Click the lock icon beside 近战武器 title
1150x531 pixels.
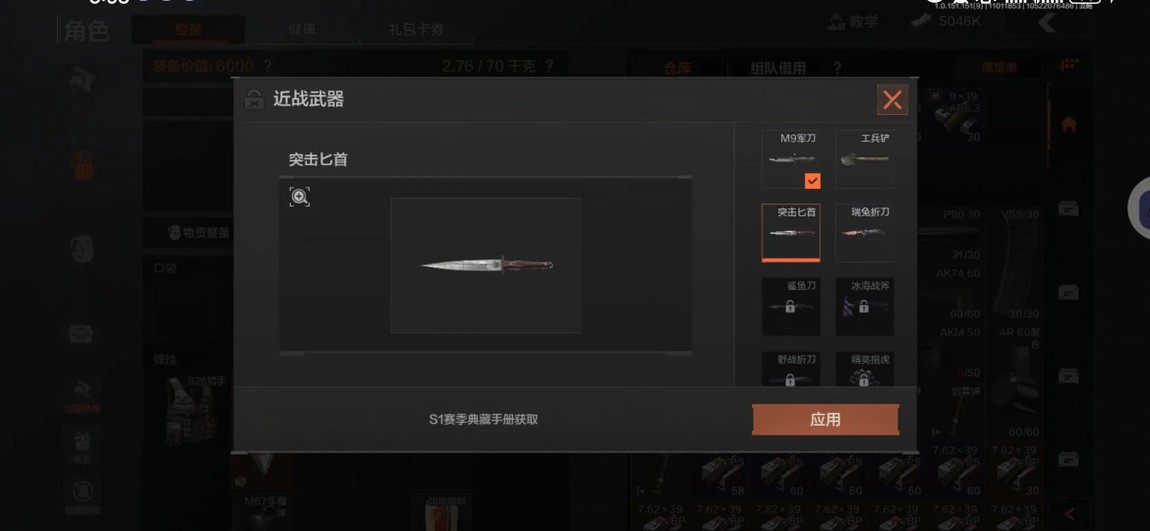point(253,100)
